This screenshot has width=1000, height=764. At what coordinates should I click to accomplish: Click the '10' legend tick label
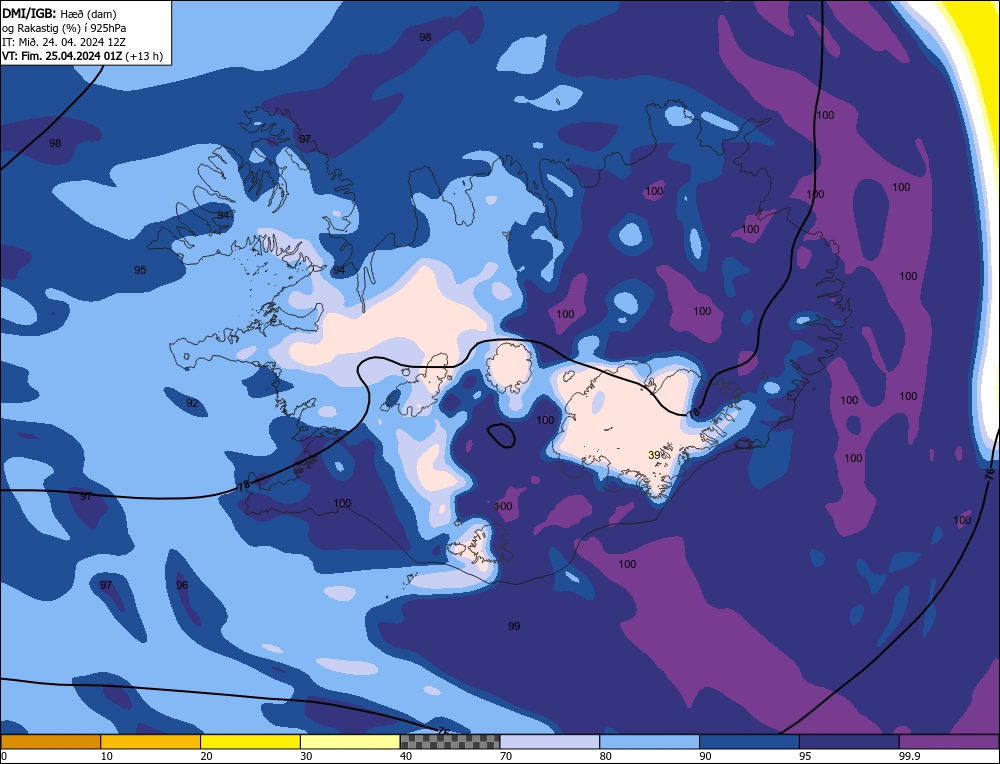(107, 756)
